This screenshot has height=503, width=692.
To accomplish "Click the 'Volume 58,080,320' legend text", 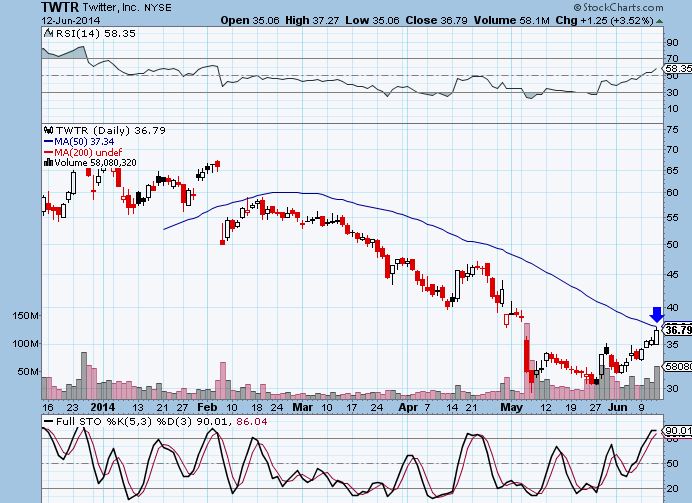I will tap(95, 163).
